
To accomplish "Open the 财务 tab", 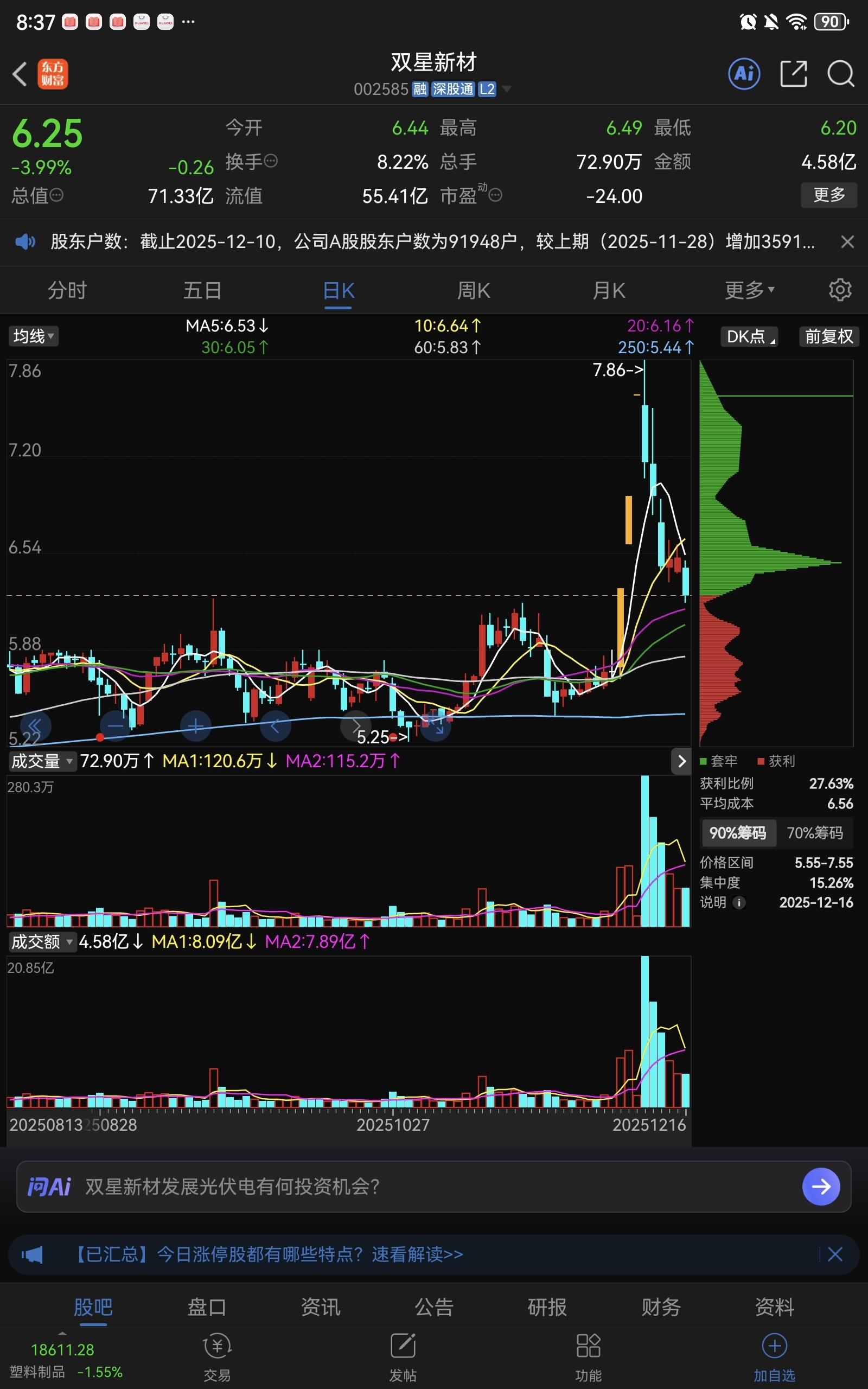I will pos(661,1307).
